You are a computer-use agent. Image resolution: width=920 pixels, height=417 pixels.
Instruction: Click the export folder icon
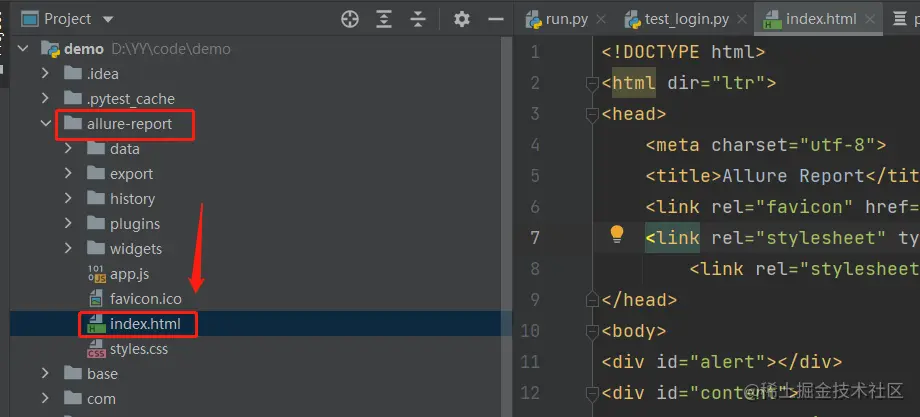(x=96, y=174)
